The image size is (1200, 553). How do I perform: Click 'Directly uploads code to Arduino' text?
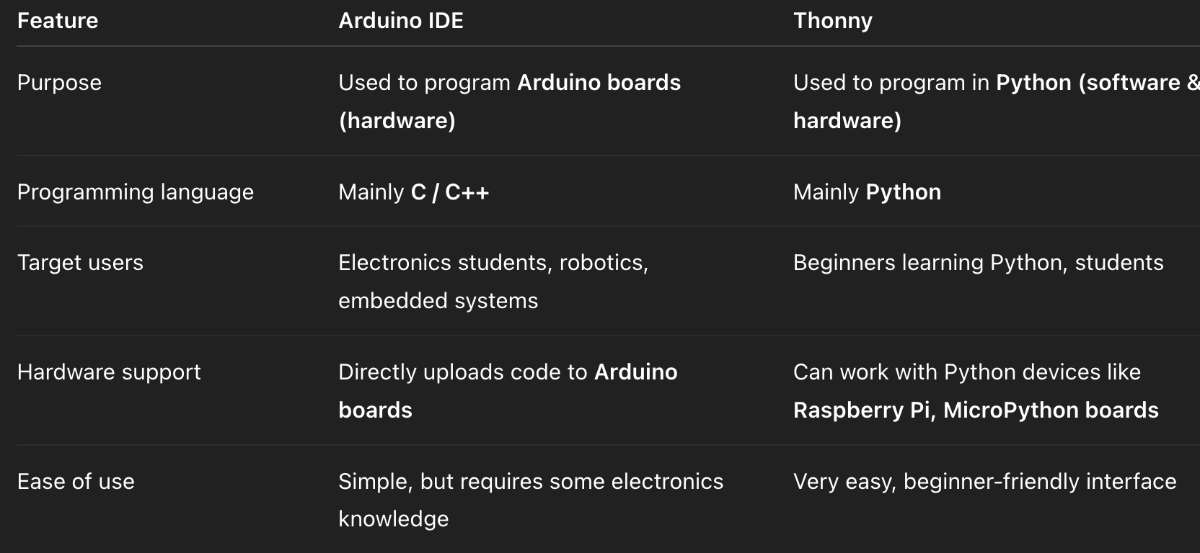(507, 372)
